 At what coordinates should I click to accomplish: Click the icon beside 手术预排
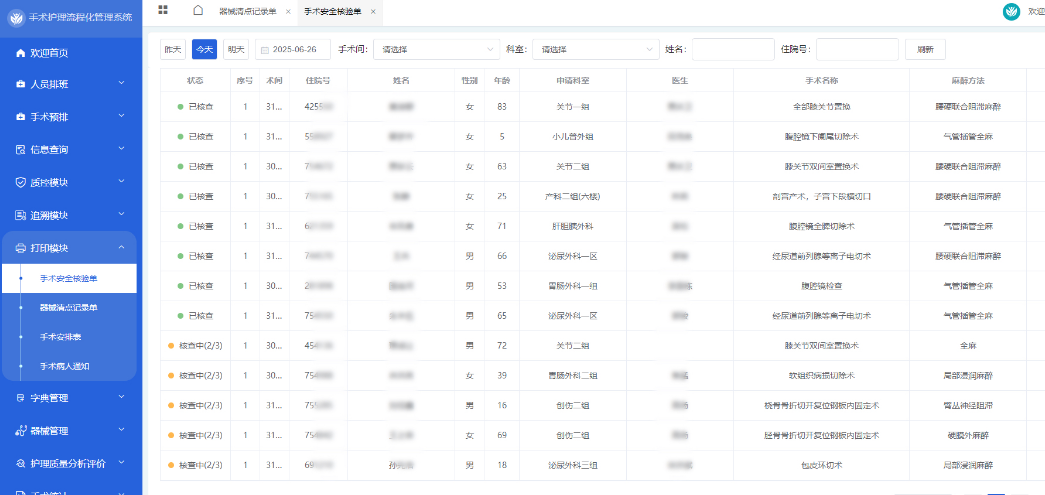(x=20, y=117)
